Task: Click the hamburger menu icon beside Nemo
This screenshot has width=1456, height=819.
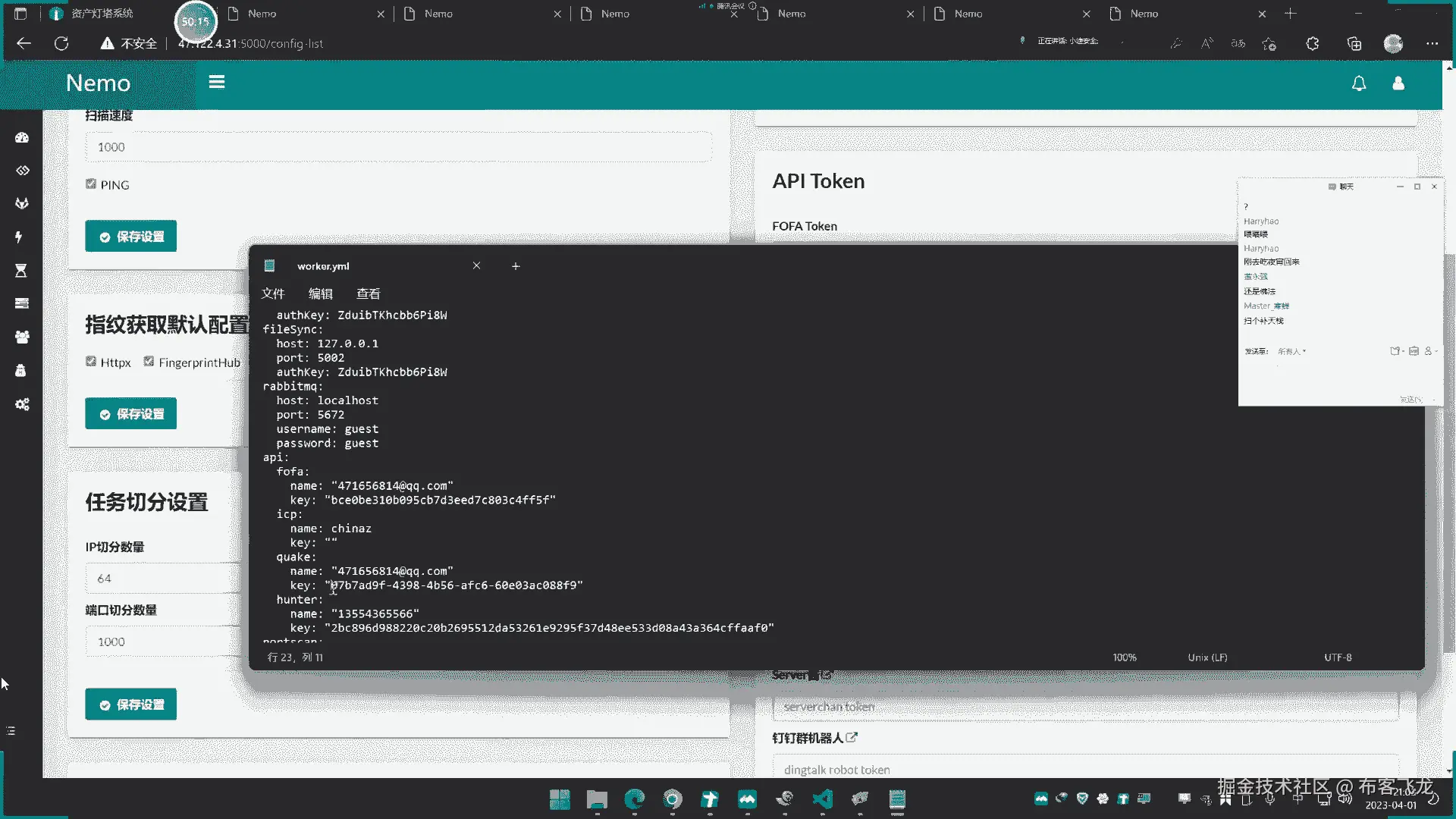Action: coord(217,82)
